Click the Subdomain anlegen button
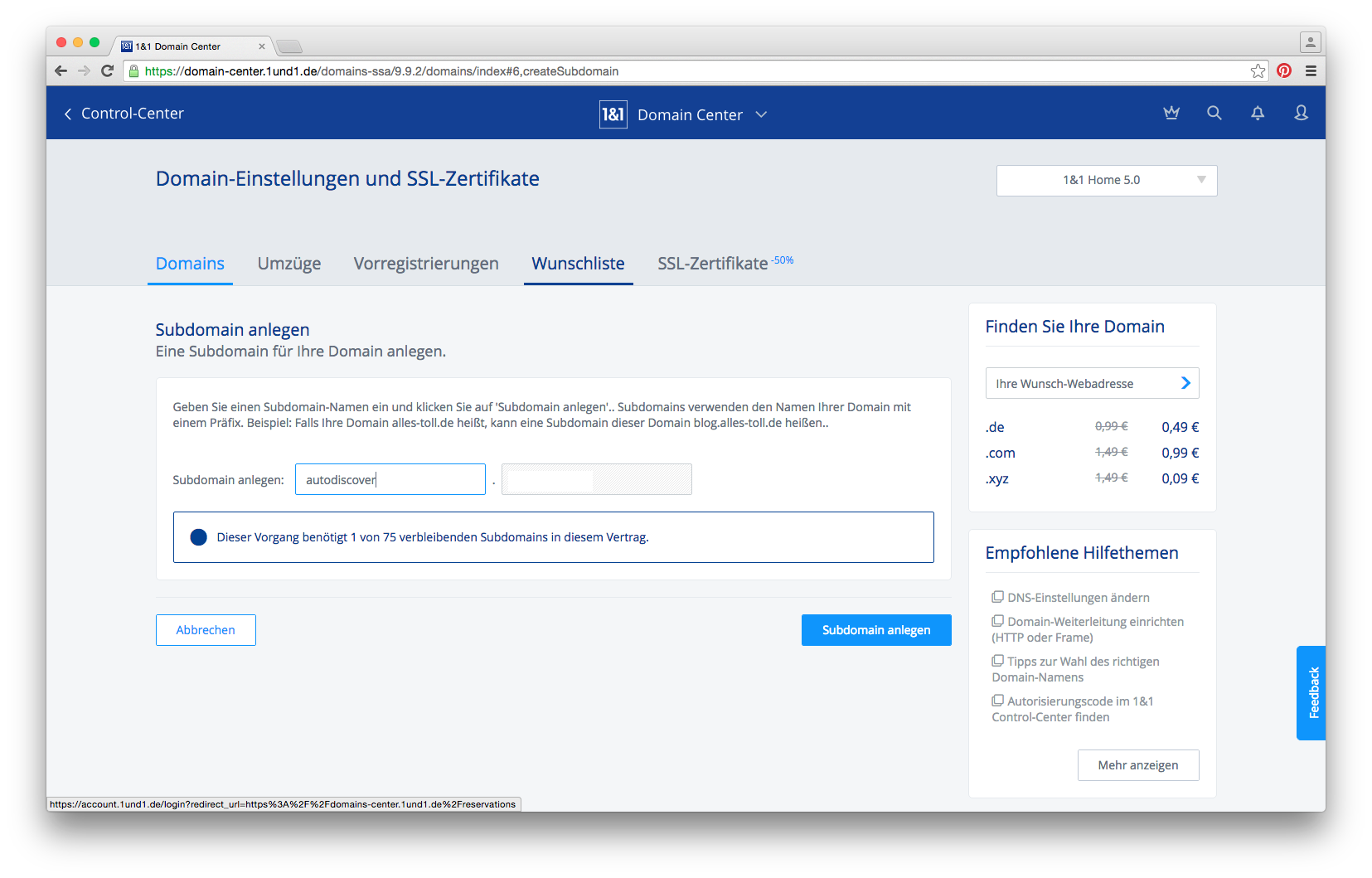Image resolution: width=1372 pixels, height=878 pixels. (875, 630)
